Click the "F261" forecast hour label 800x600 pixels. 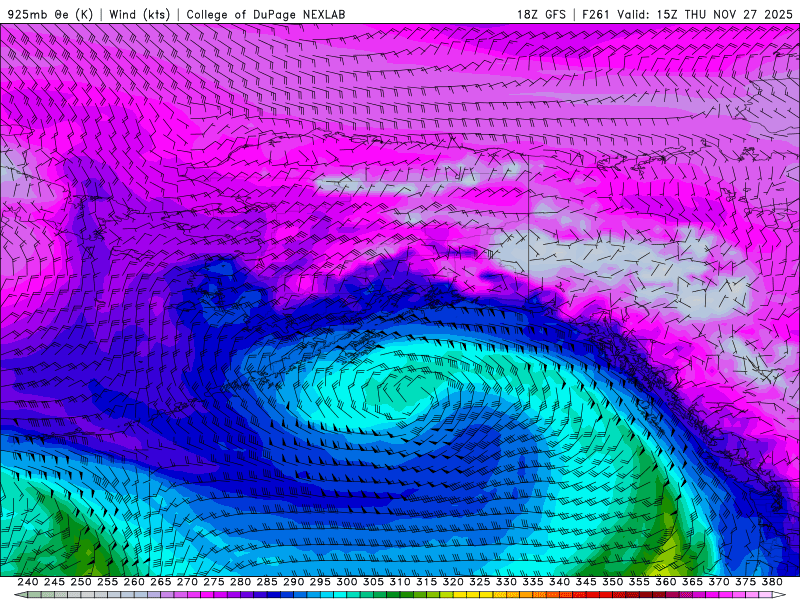595,14
